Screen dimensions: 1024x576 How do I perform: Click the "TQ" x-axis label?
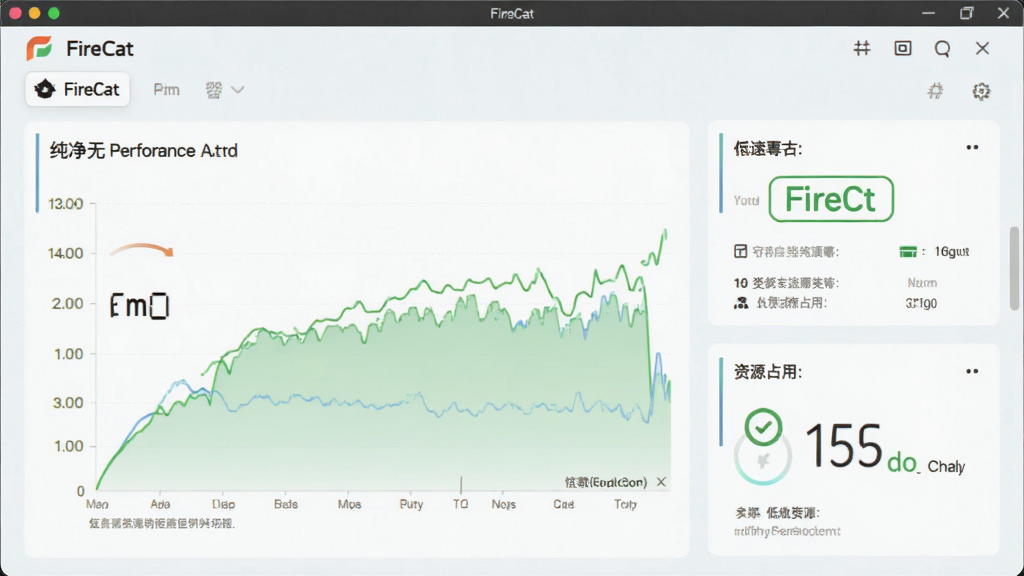coord(460,504)
